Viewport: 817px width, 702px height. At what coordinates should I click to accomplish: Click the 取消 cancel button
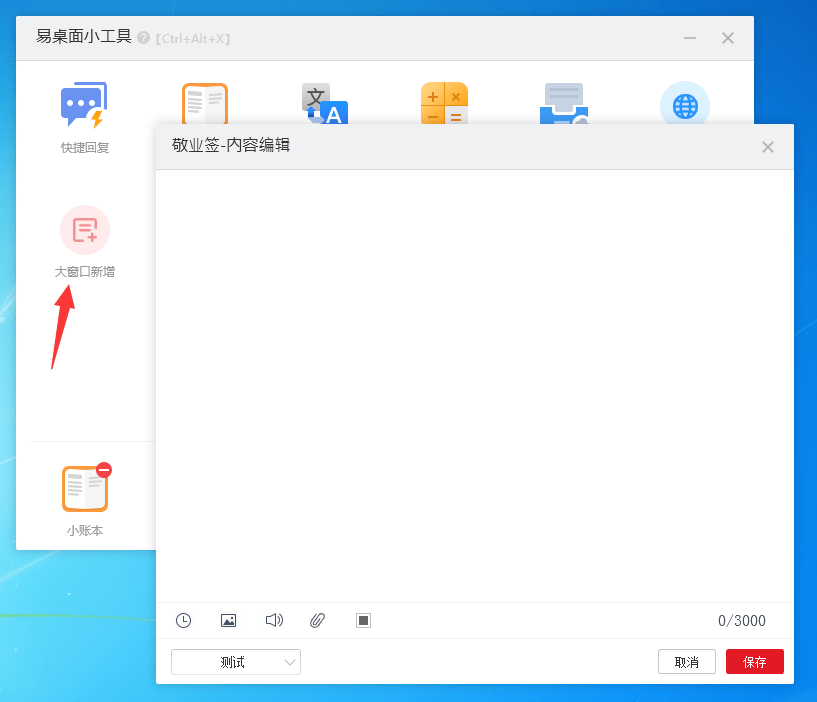point(687,662)
